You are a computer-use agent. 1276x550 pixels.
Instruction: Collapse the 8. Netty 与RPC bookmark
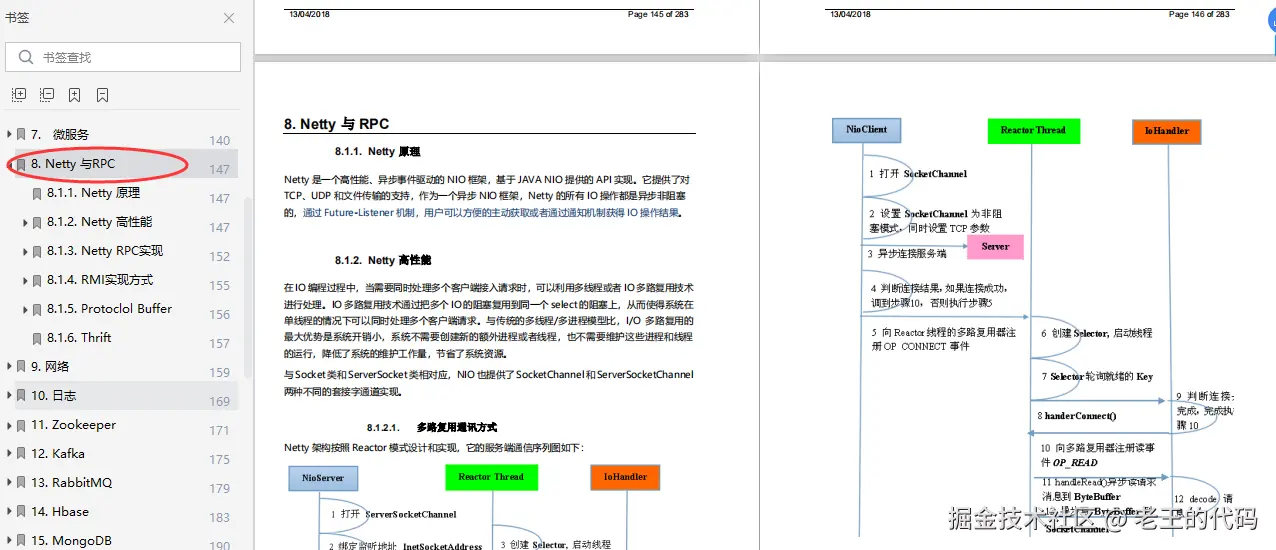[9, 163]
